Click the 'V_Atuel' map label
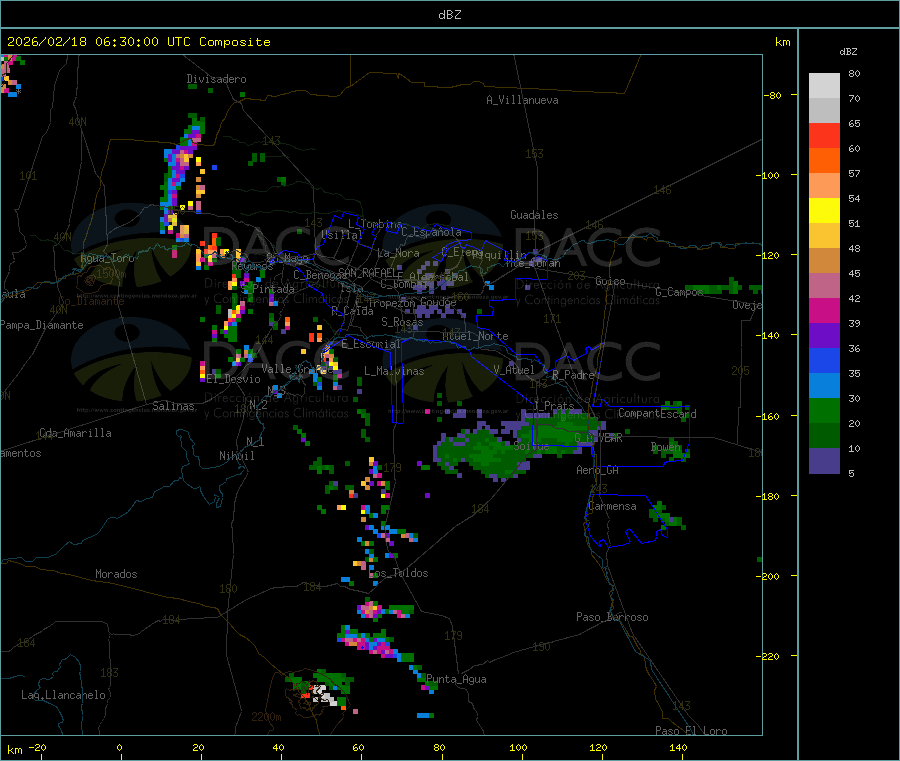Image resolution: width=900 pixels, height=761 pixels. [x=514, y=370]
